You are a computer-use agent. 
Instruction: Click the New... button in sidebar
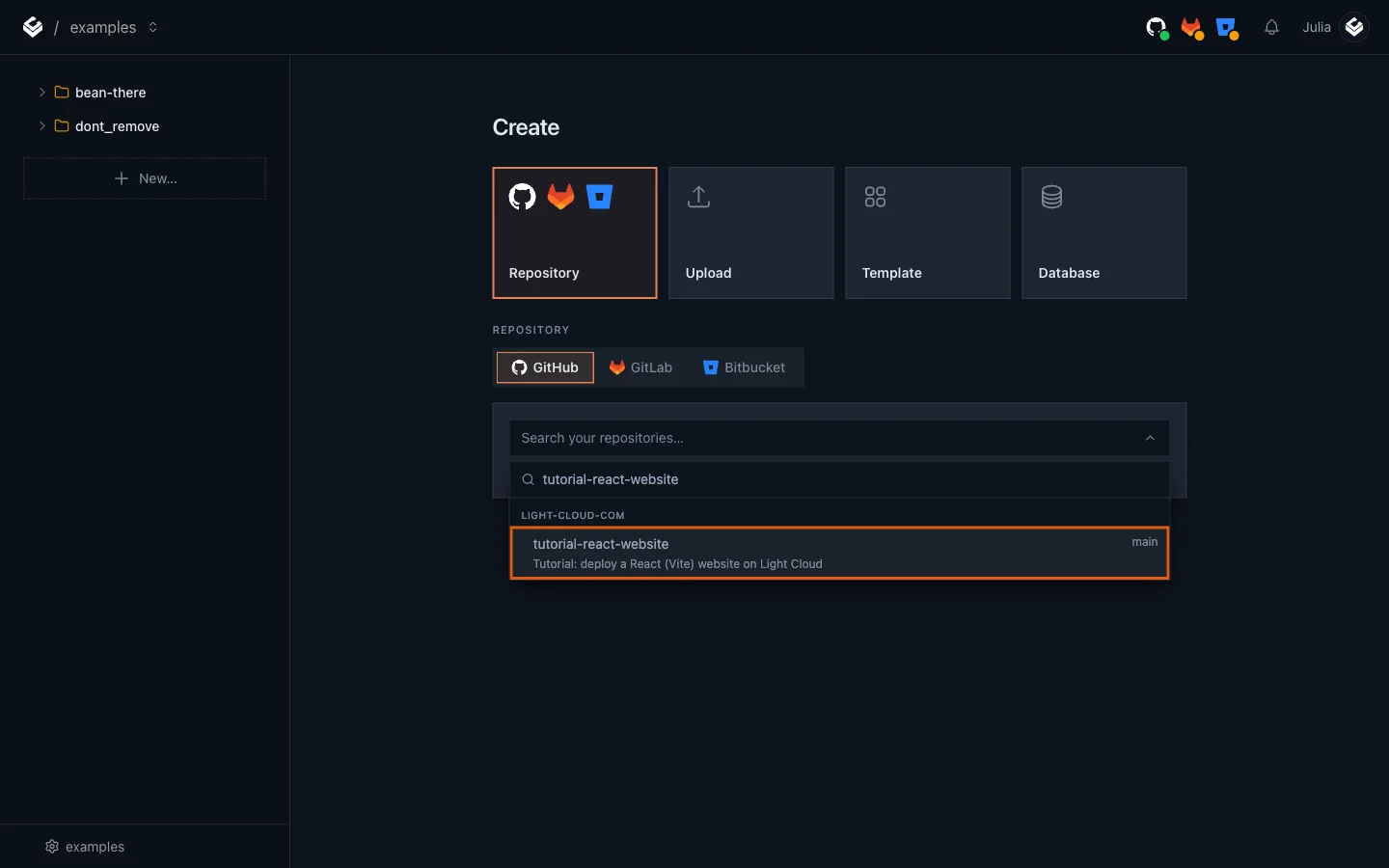tap(145, 178)
